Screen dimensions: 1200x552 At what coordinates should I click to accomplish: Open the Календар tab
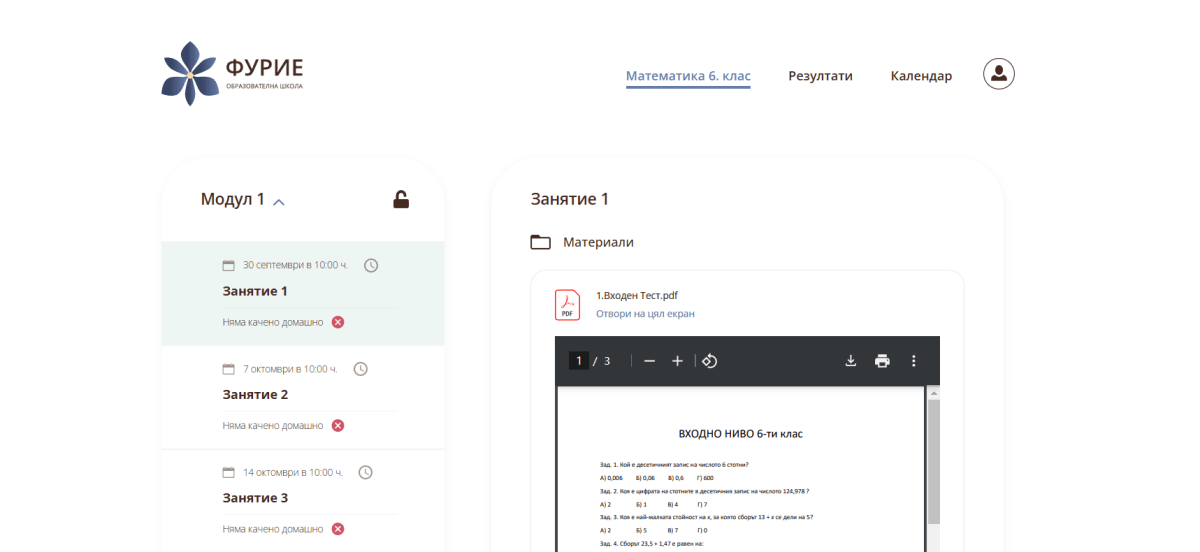point(921,76)
